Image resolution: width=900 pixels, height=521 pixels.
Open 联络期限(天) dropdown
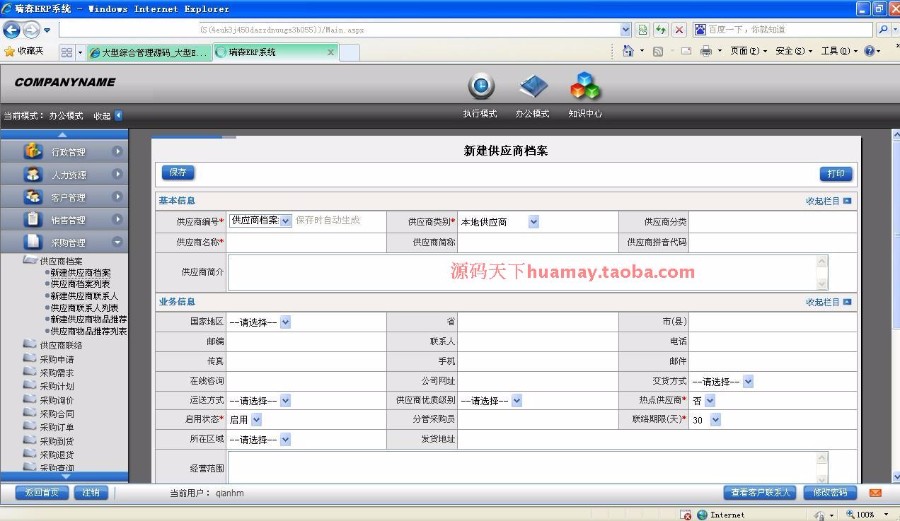click(715, 420)
